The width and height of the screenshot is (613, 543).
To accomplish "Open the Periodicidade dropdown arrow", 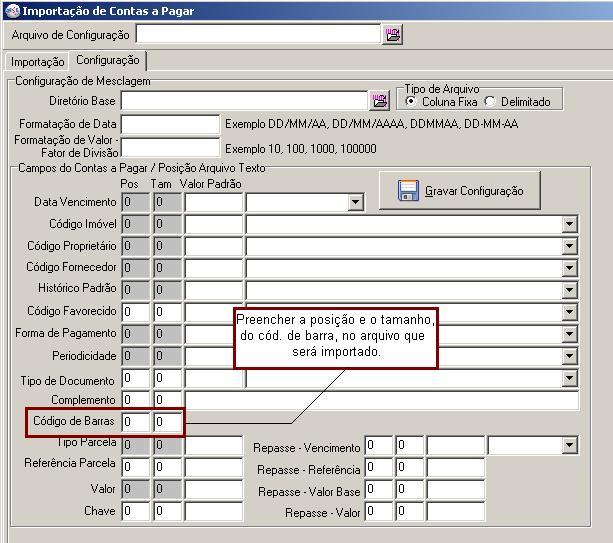I will click(570, 356).
